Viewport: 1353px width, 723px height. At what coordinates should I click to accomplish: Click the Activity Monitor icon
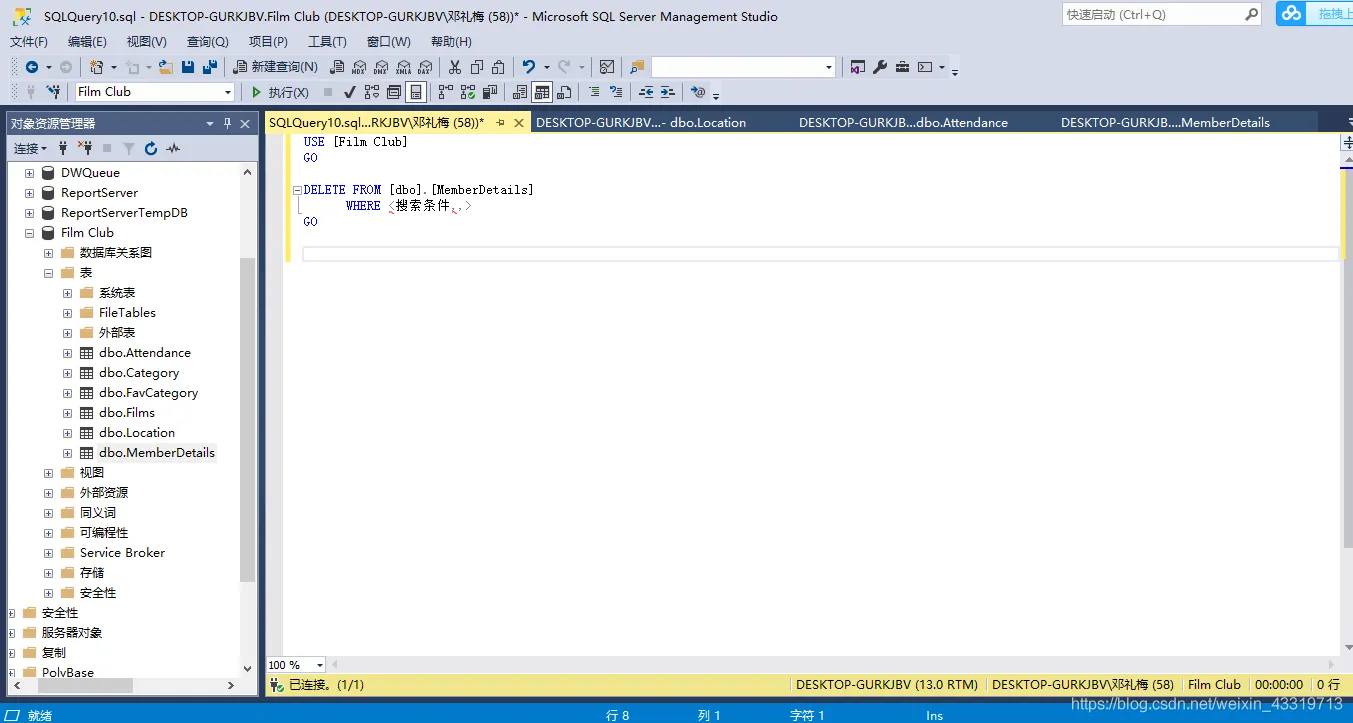pos(607,67)
